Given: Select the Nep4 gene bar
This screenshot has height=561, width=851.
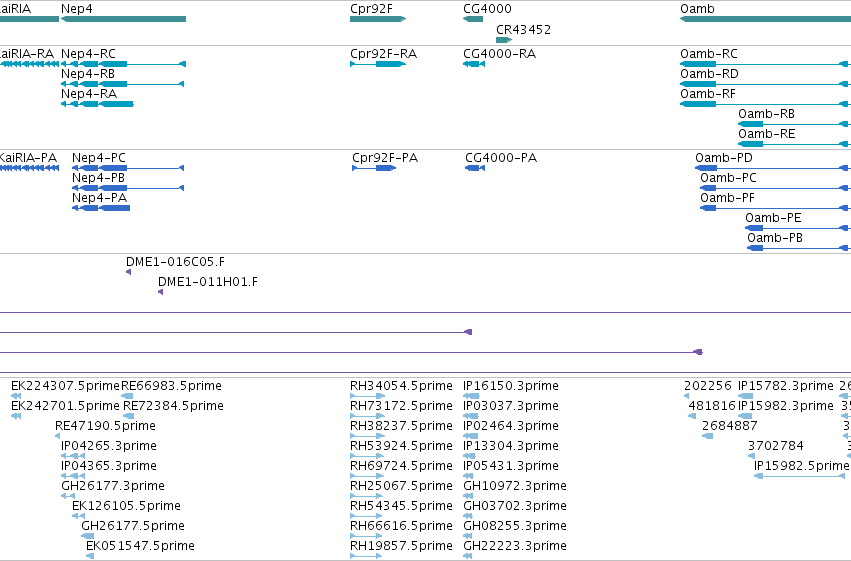Looking at the screenshot, I should tap(123, 19).
